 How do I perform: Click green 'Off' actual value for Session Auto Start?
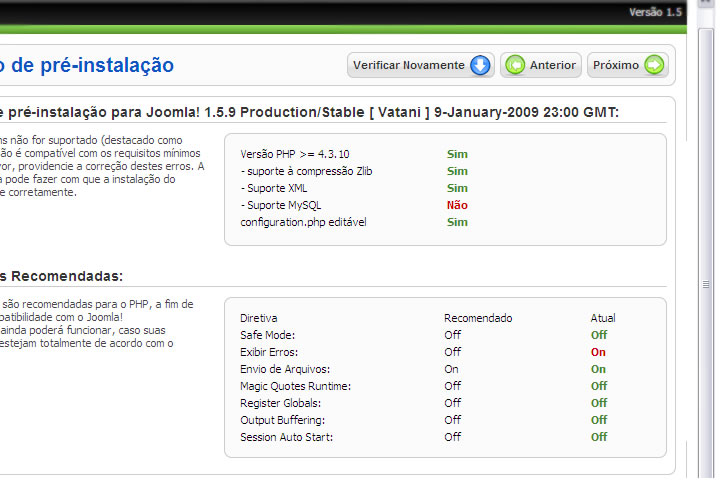[x=599, y=437]
